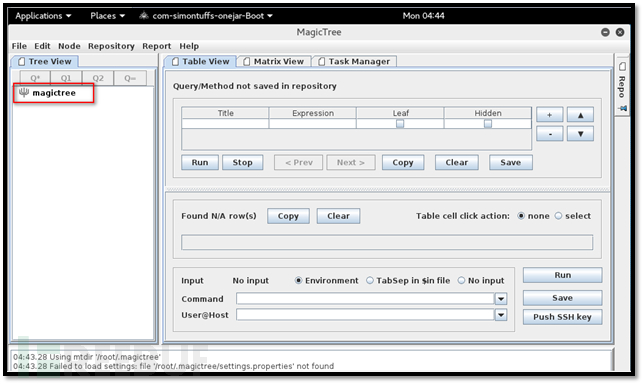Screen dimensions: 644x385
Task: Click into the Command input field
Action: [365, 299]
